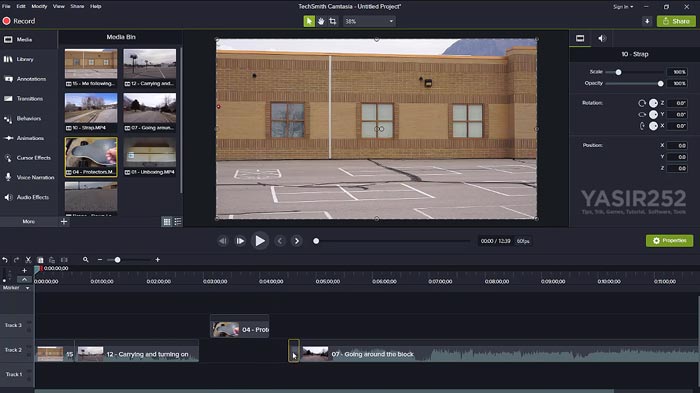The width and height of the screenshot is (700, 393).
Task: Click the timeline magnifier zoom icon
Action: (86, 259)
